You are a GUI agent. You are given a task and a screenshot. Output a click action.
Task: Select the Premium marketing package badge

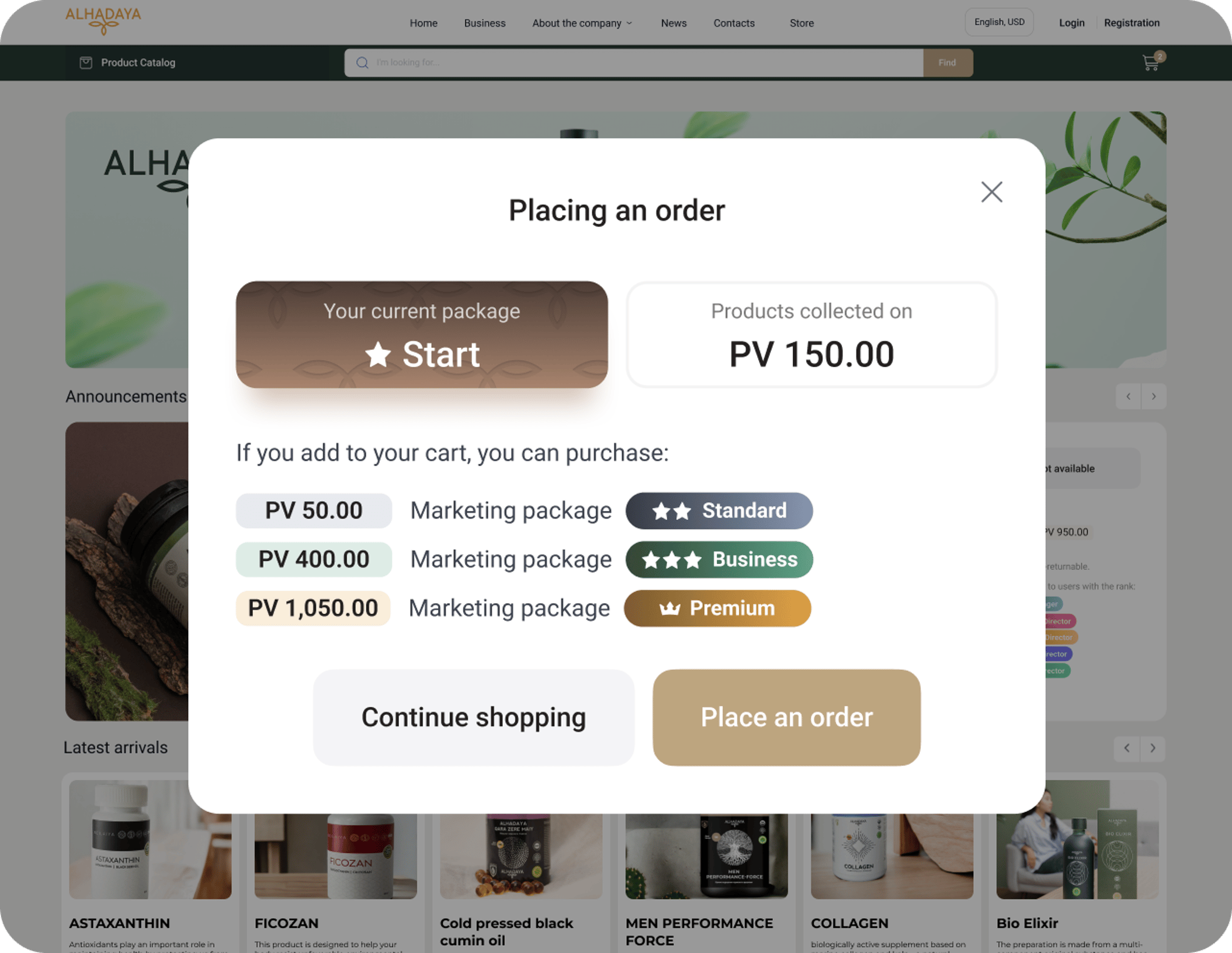(717, 608)
